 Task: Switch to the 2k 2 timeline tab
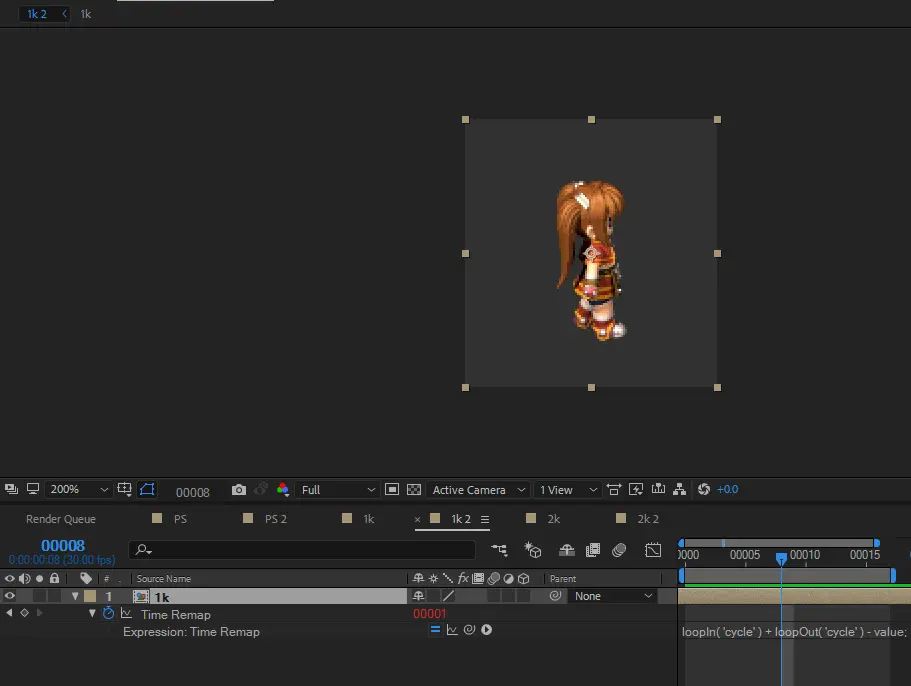pyautogui.click(x=648, y=519)
